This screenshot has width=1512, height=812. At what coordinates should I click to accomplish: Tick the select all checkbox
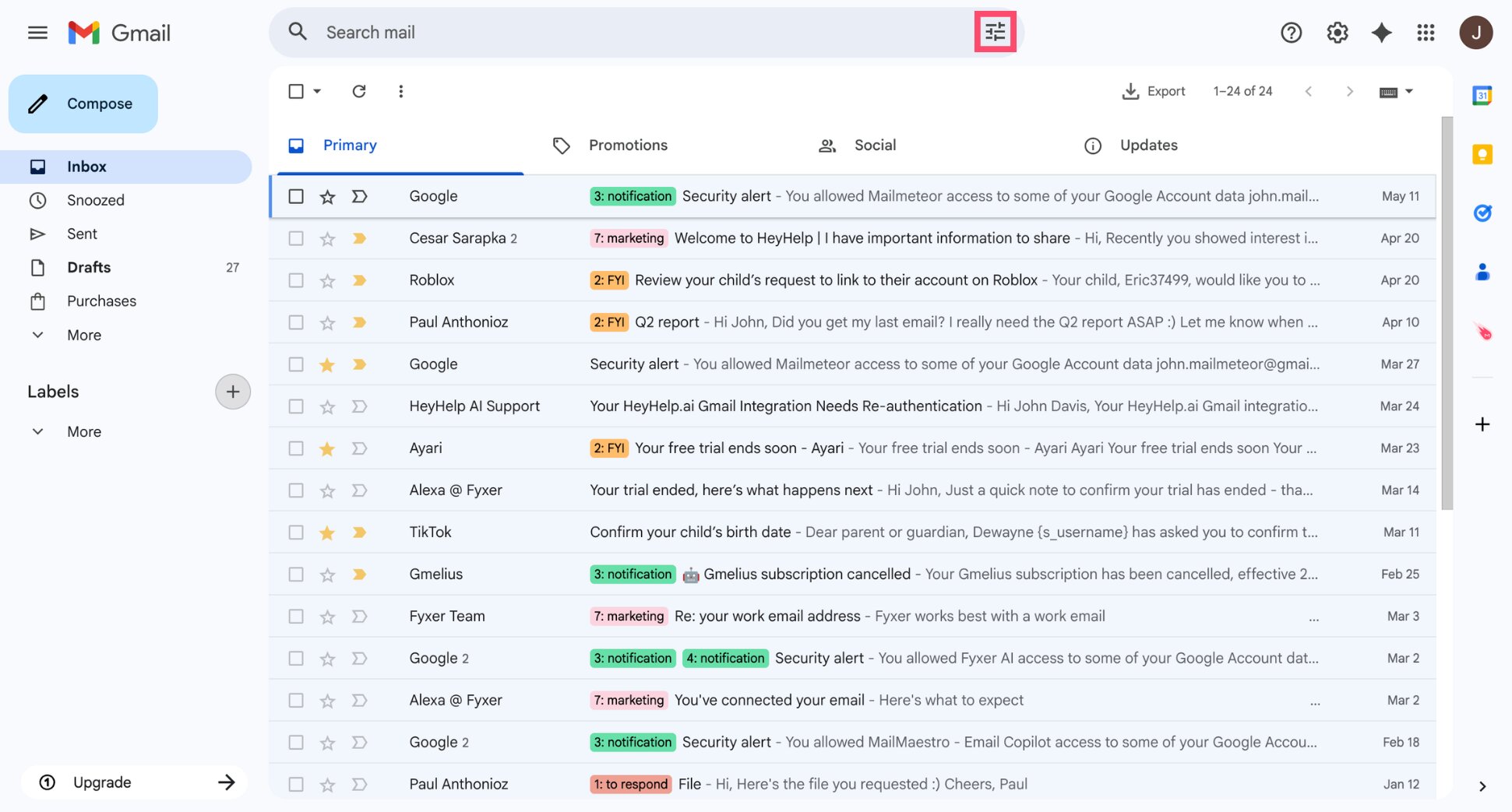tap(296, 91)
